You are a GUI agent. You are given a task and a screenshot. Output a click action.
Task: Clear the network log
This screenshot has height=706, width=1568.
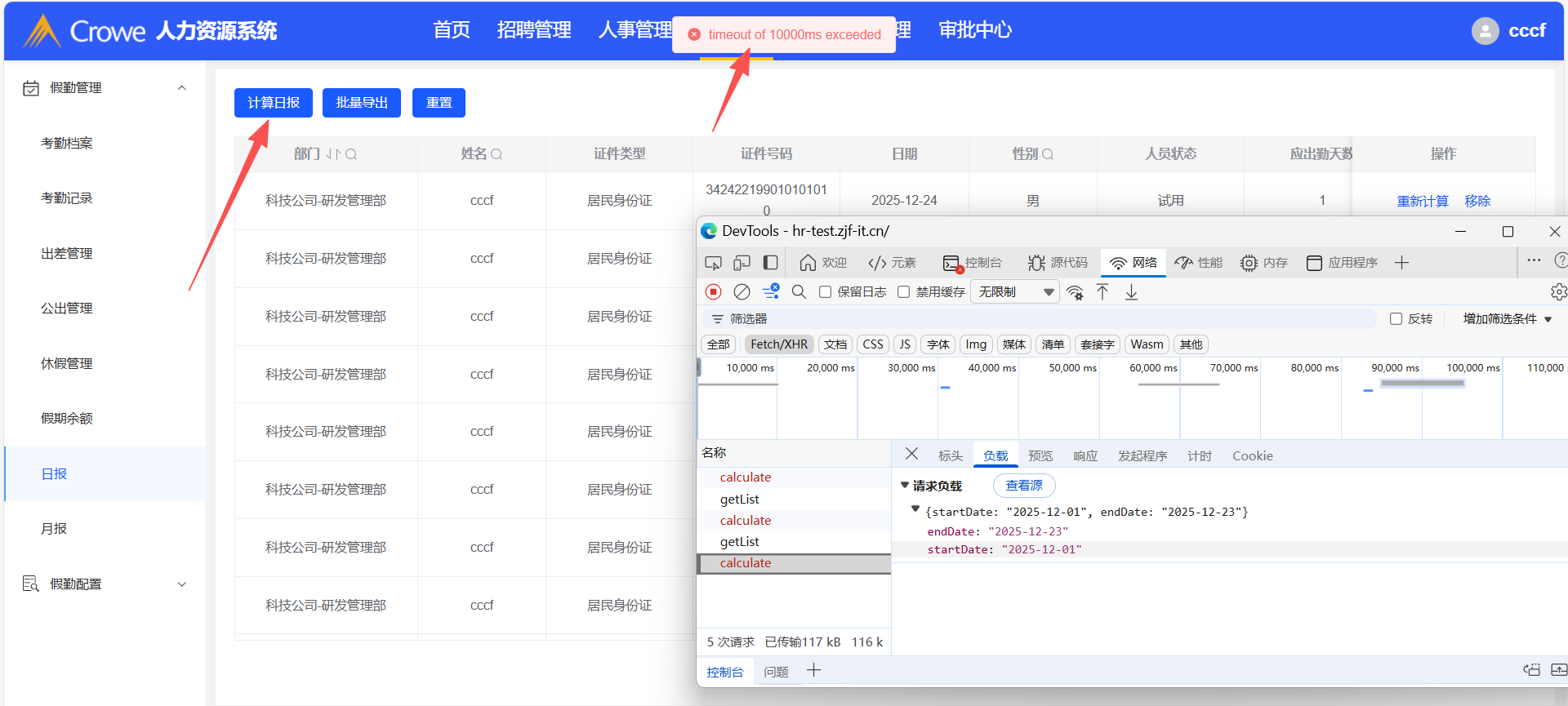(x=742, y=292)
